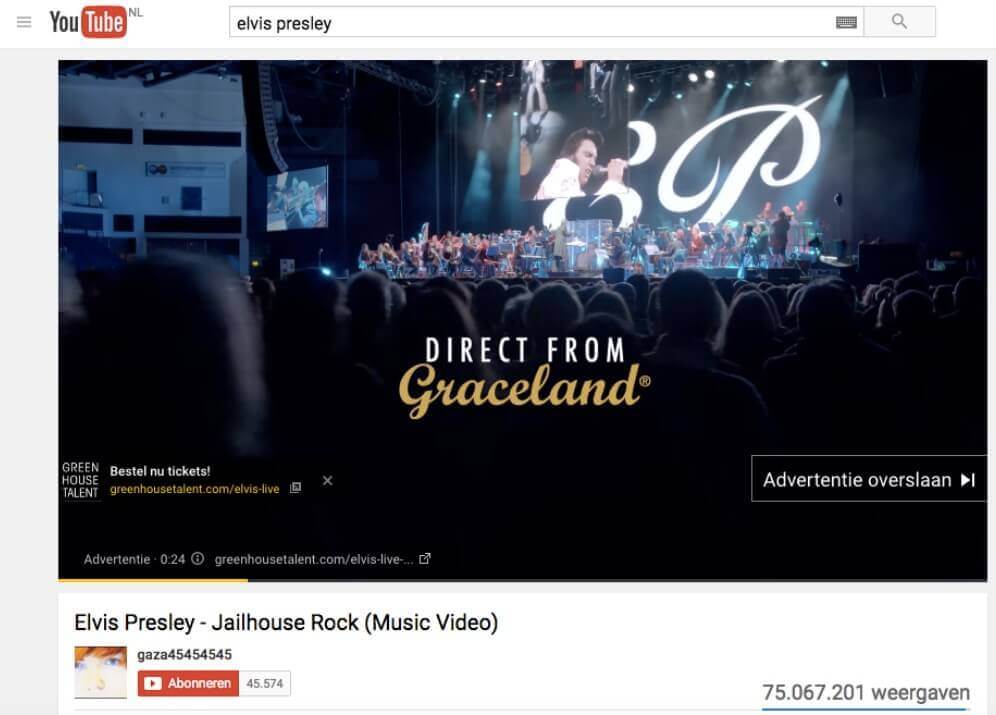Click the magnifier search button
Screen dimensions: 996x715
click(x=899, y=22)
